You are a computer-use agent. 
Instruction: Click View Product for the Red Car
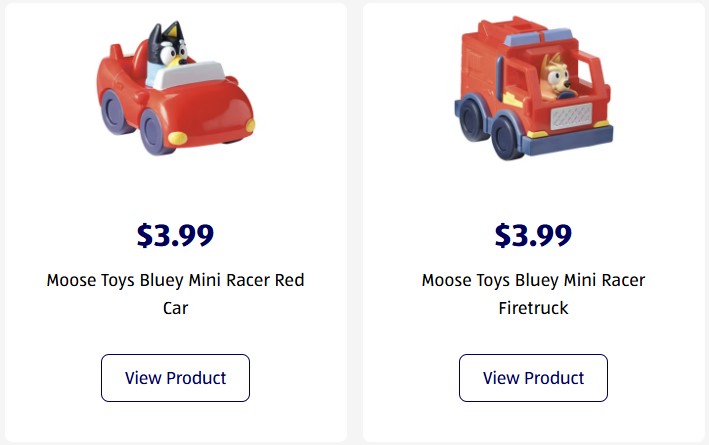175,378
